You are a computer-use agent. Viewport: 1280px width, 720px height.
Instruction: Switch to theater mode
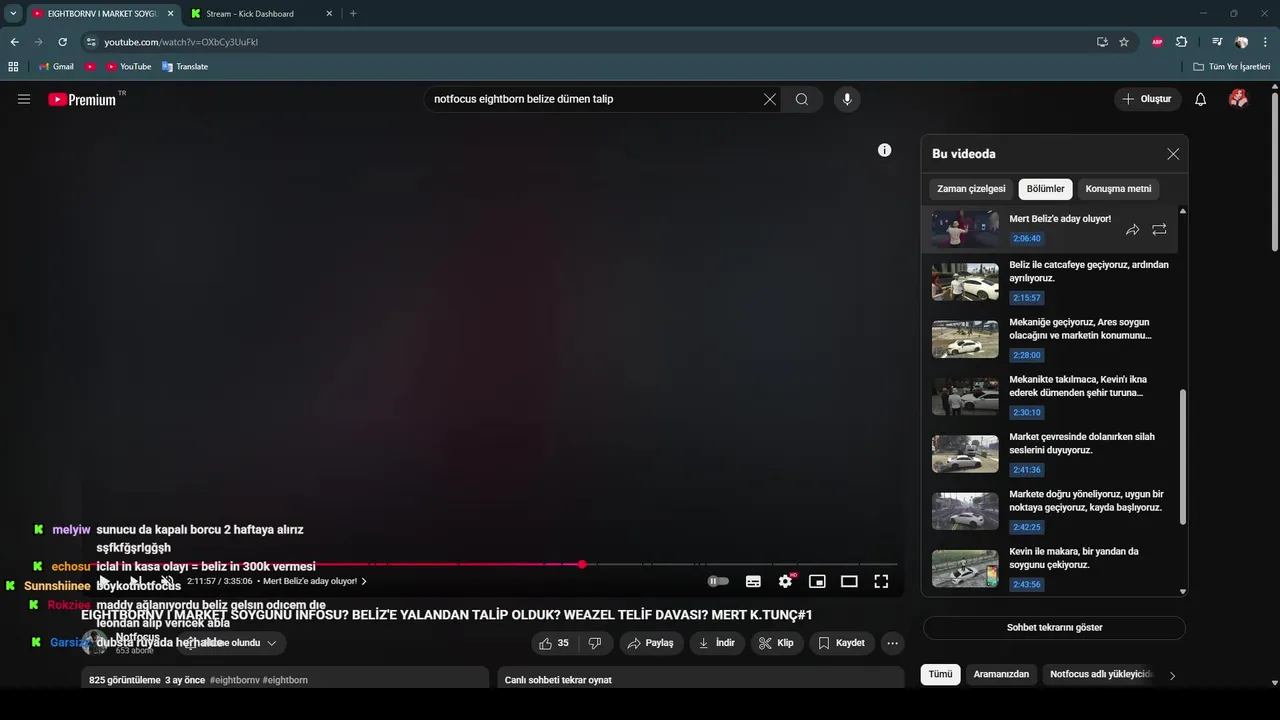point(849,581)
